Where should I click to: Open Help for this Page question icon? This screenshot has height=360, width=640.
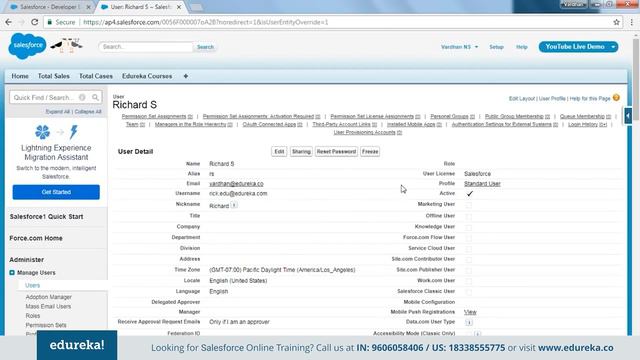click(x=616, y=98)
